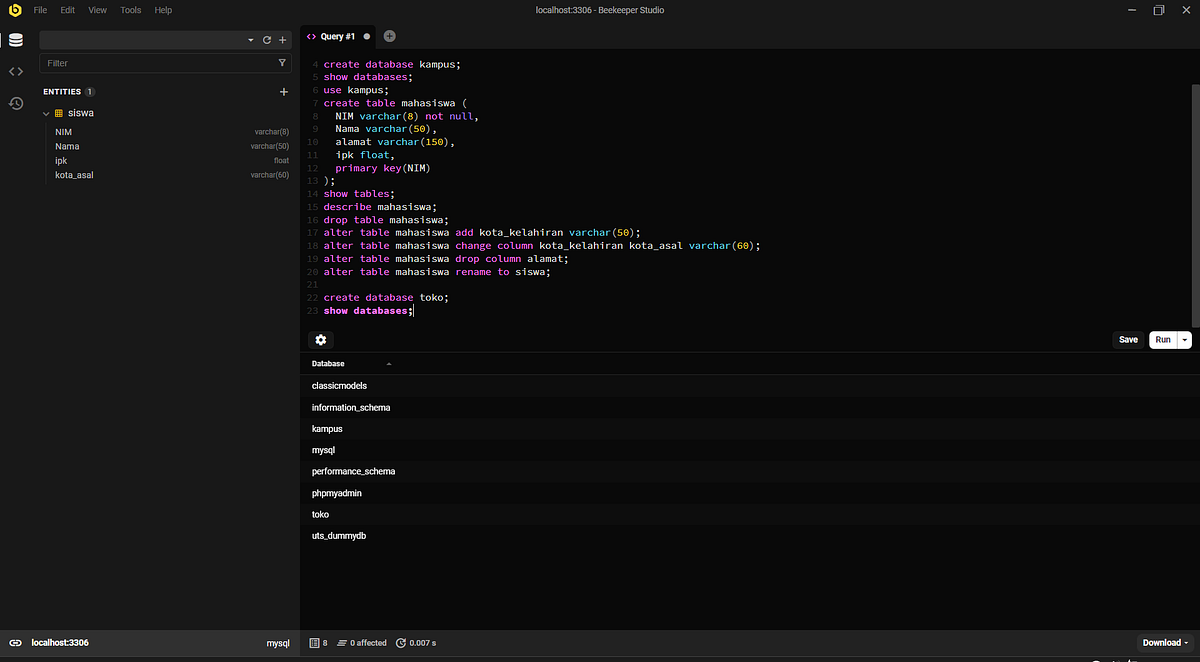Screen dimensions: 1200x662
Task: Click the saved queries code icon
Action: coord(16,71)
